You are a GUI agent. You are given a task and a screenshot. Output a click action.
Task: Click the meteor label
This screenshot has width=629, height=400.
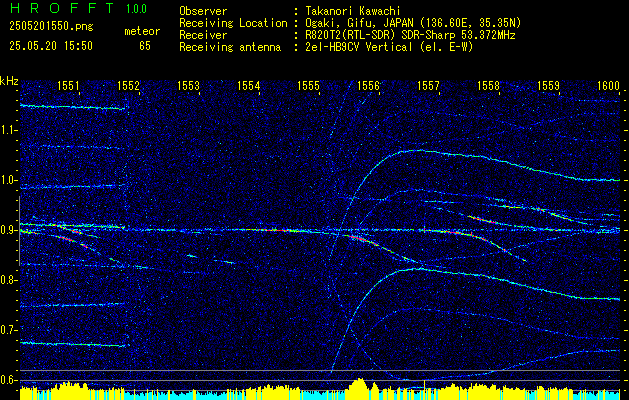(x=142, y=31)
